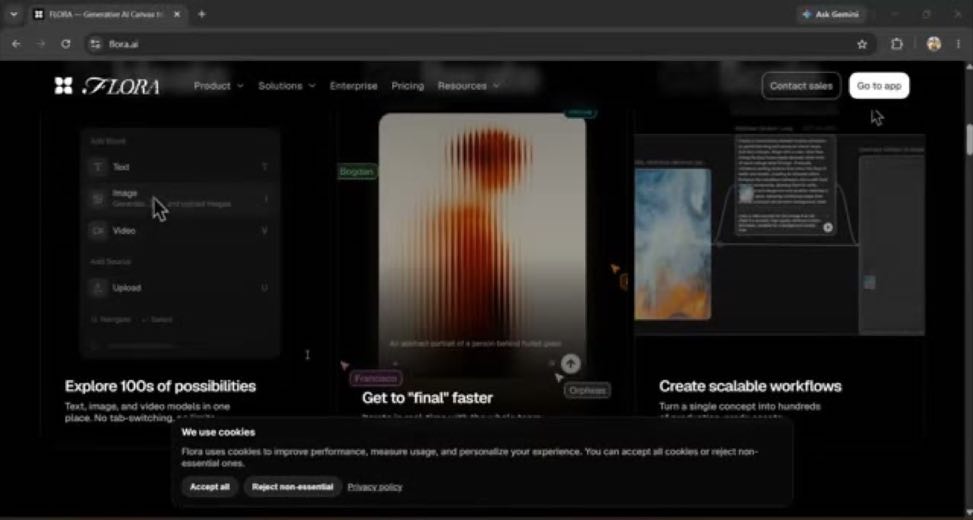Image resolution: width=973 pixels, height=520 pixels.
Task: Click the site info icon beside flora.ai
Action: point(96,44)
